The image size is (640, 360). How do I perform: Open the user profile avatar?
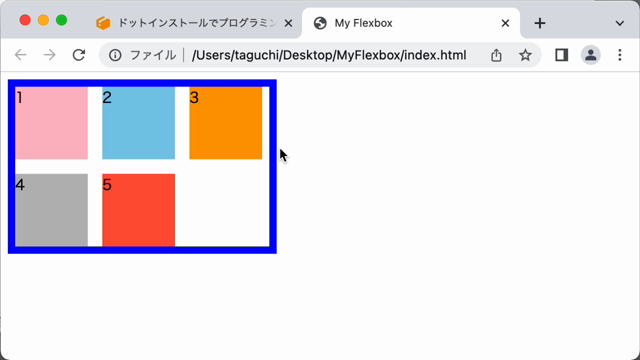point(591,55)
